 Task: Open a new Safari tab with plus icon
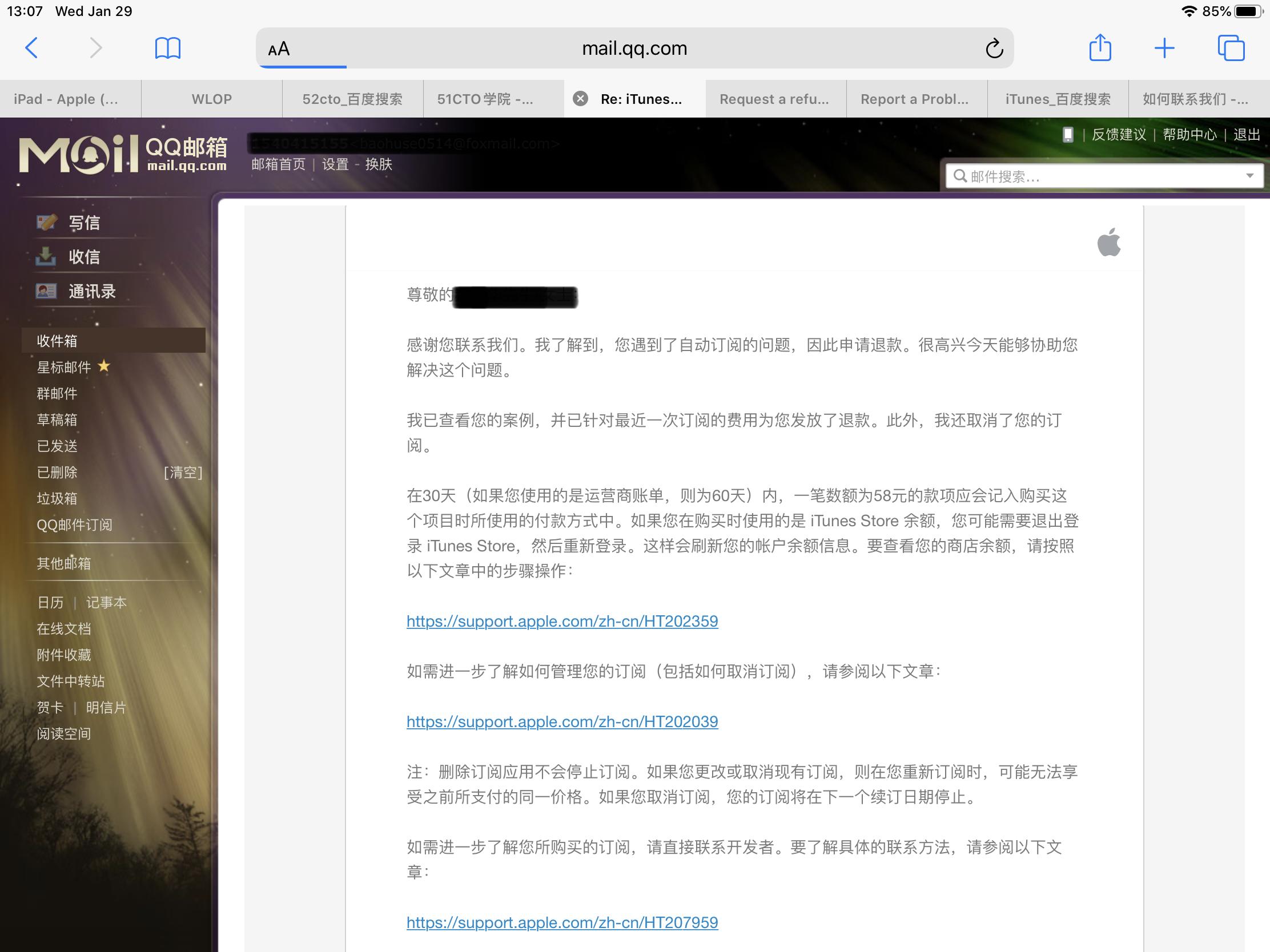pyautogui.click(x=1164, y=48)
